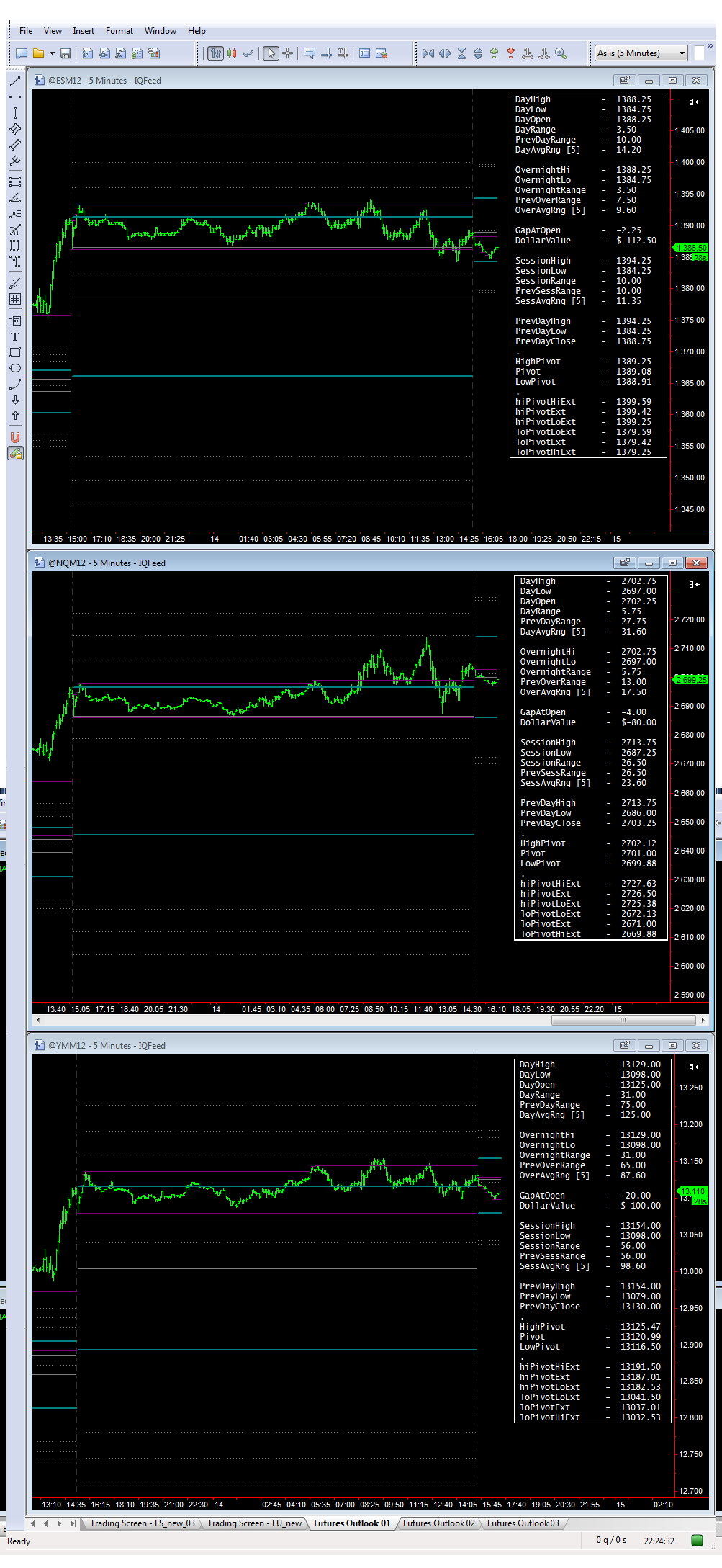This screenshot has height=1568, width=722.
Task: Toggle the data window toolbar button
Action: click(365, 53)
